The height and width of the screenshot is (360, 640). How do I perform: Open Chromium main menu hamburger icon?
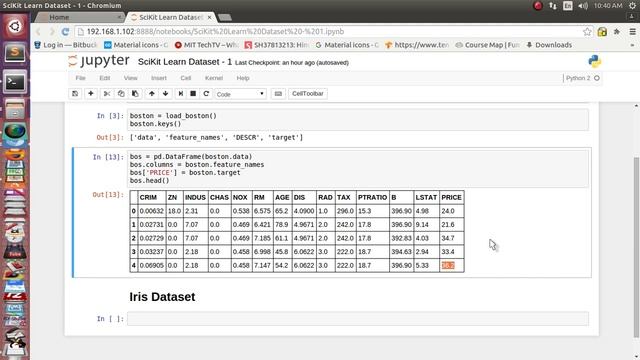(x=632, y=31)
